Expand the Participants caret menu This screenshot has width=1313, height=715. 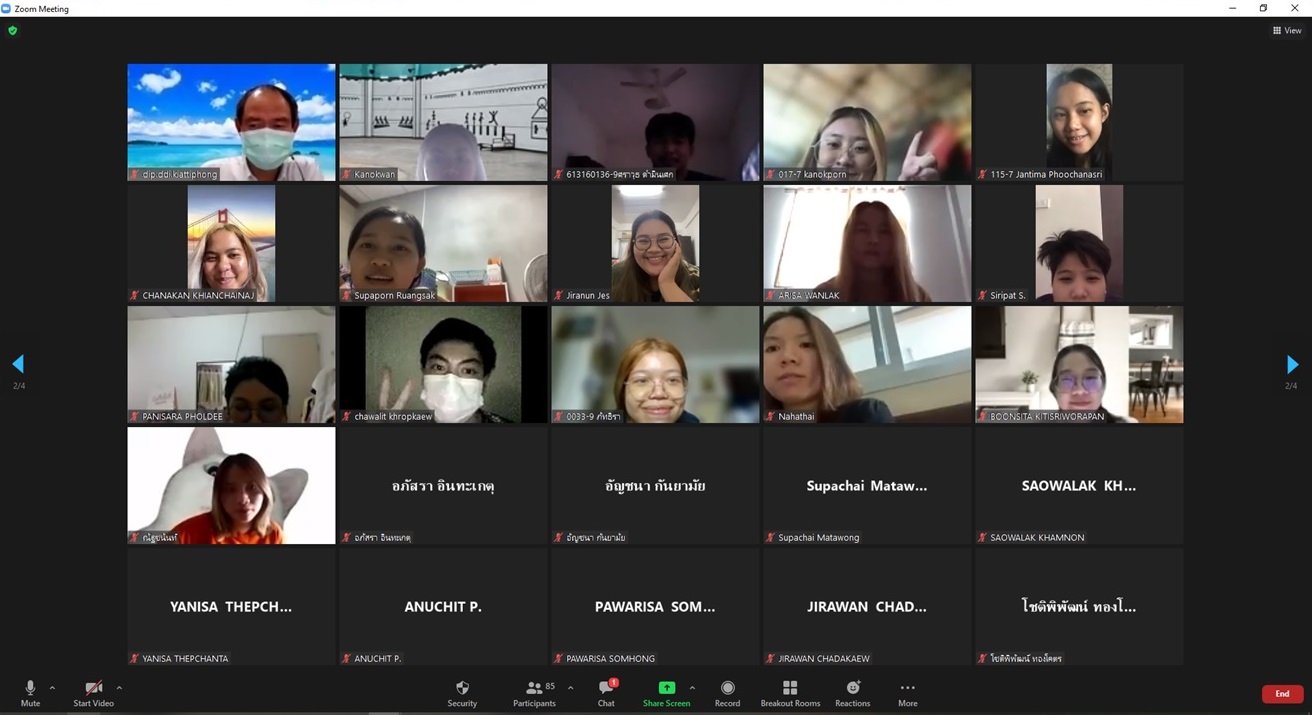tap(571, 688)
